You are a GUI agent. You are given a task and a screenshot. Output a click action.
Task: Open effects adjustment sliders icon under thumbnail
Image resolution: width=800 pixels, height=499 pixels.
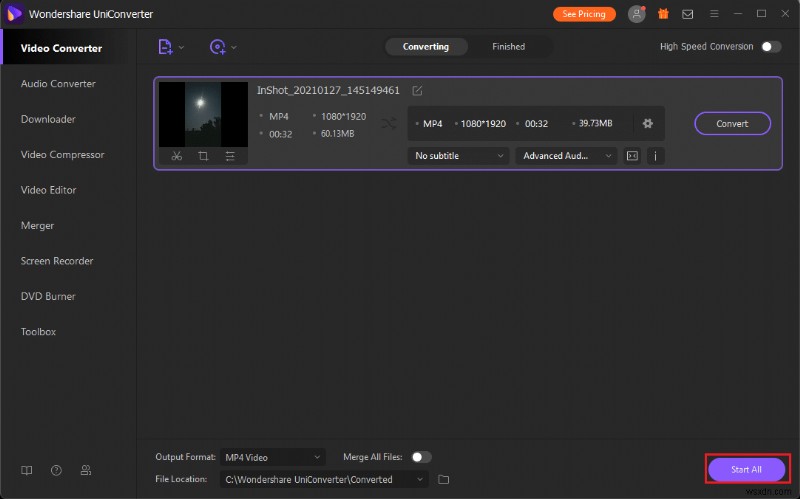[x=230, y=156]
